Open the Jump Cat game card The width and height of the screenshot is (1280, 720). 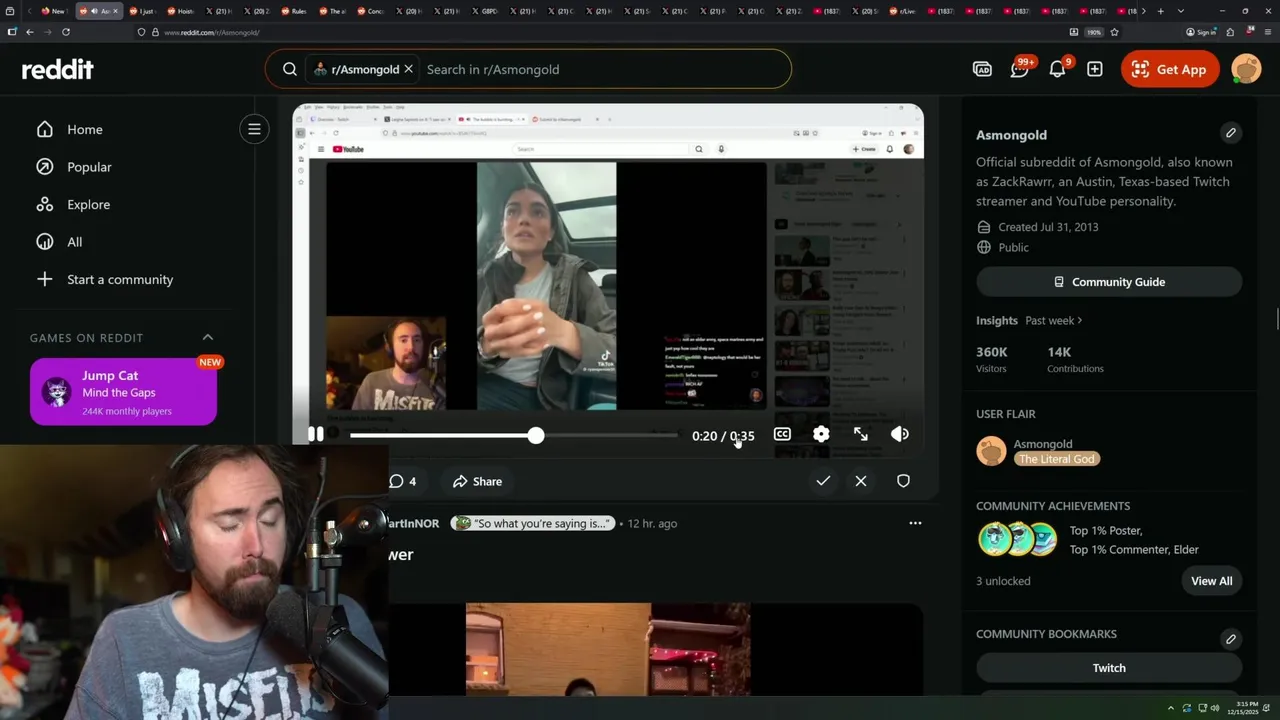click(123, 392)
